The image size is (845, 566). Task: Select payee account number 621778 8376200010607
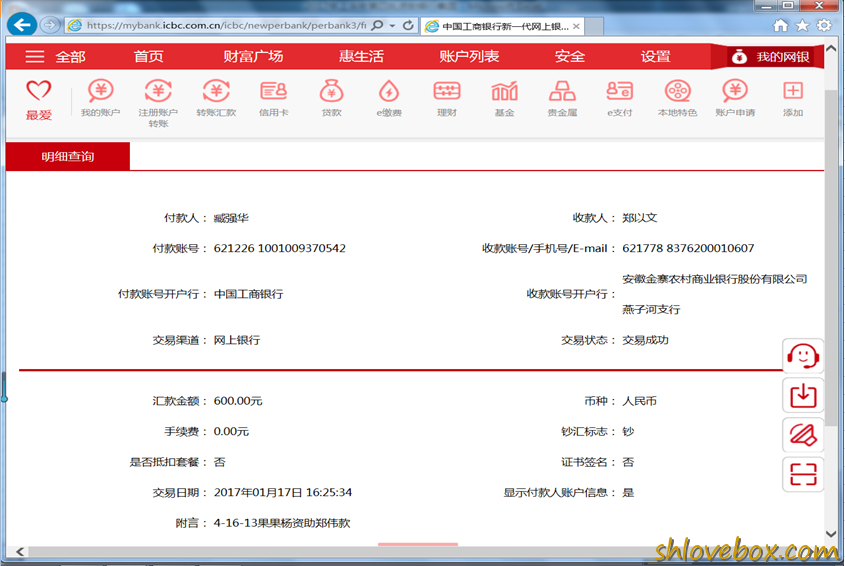(688, 249)
